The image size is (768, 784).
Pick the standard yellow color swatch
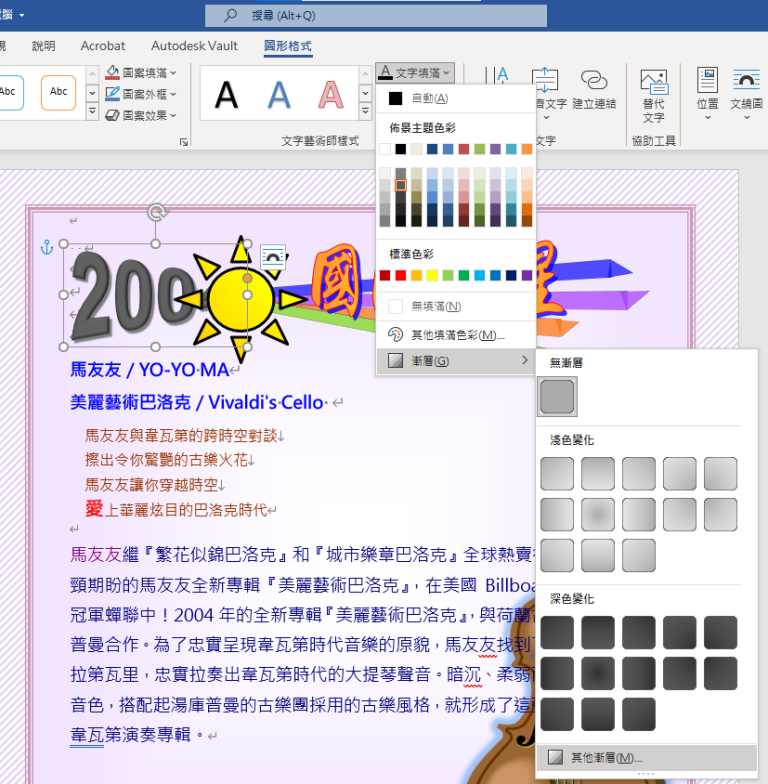click(432, 275)
